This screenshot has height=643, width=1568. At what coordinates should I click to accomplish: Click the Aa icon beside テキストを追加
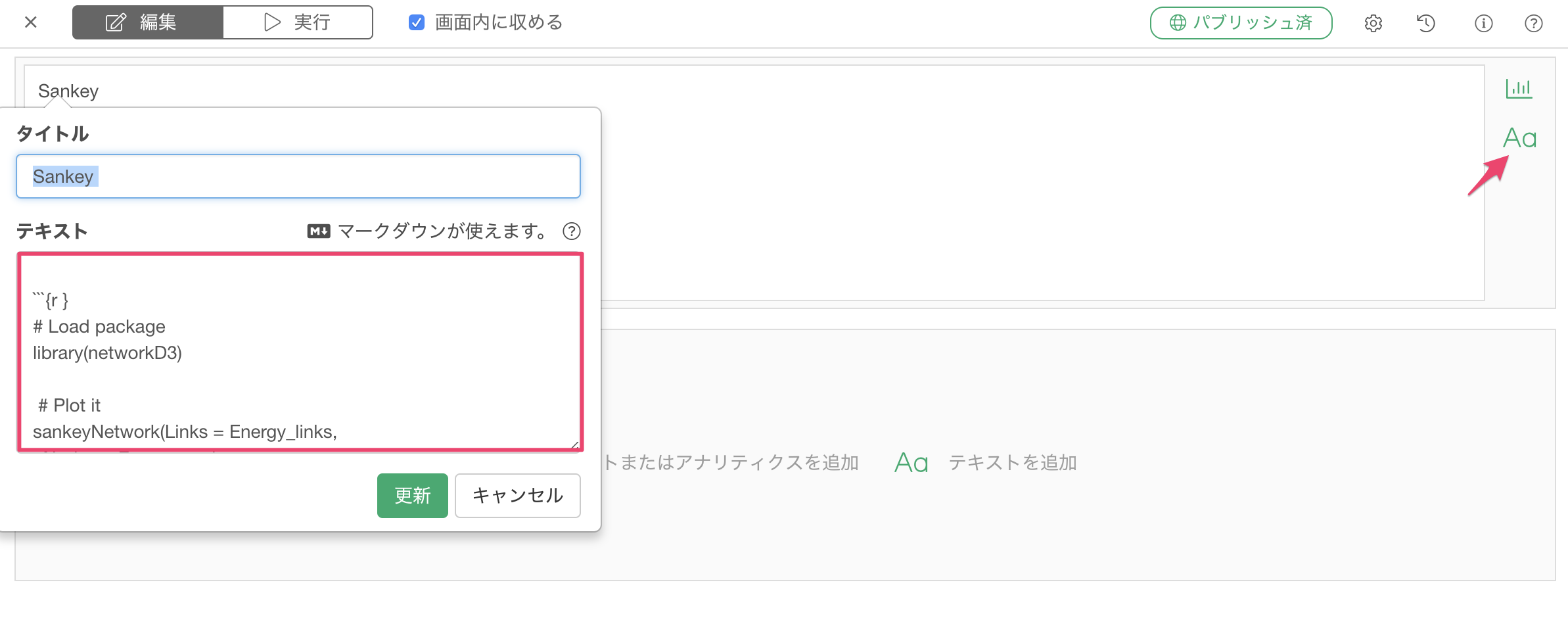pos(911,463)
